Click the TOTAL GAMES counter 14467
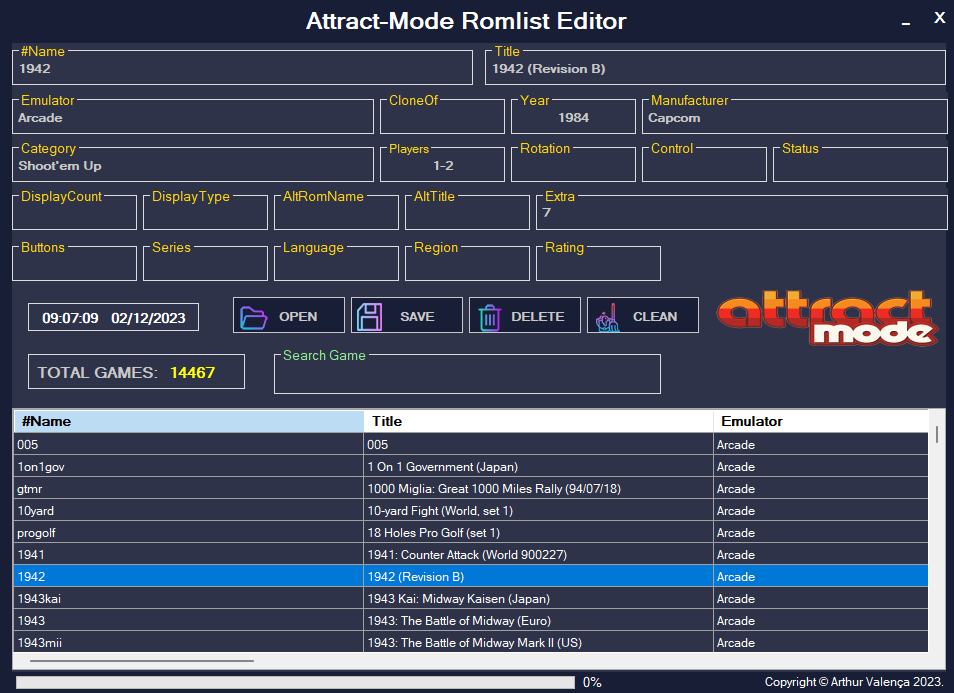Viewport: 954px width, 693px height. (x=136, y=372)
